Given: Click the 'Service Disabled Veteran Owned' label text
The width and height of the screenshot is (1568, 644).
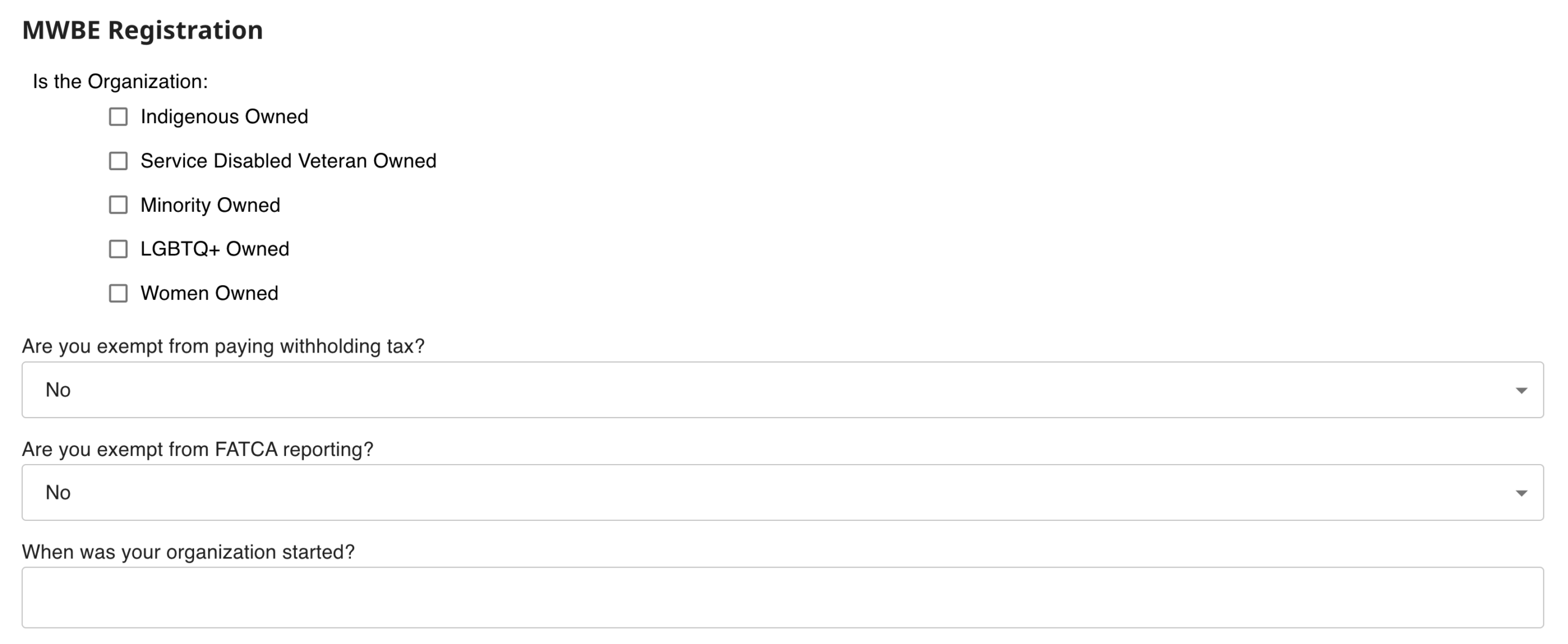Looking at the screenshot, I should pyautogui.click(x=288, y=161).
